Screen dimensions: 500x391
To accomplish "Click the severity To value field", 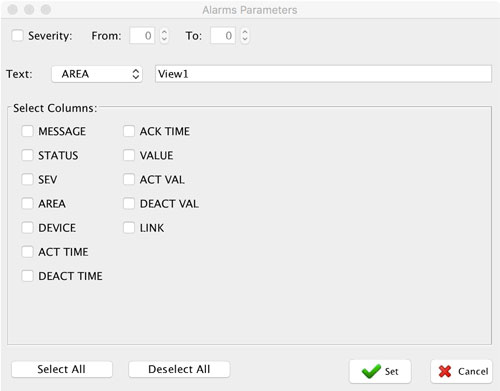I will (223, 35).
